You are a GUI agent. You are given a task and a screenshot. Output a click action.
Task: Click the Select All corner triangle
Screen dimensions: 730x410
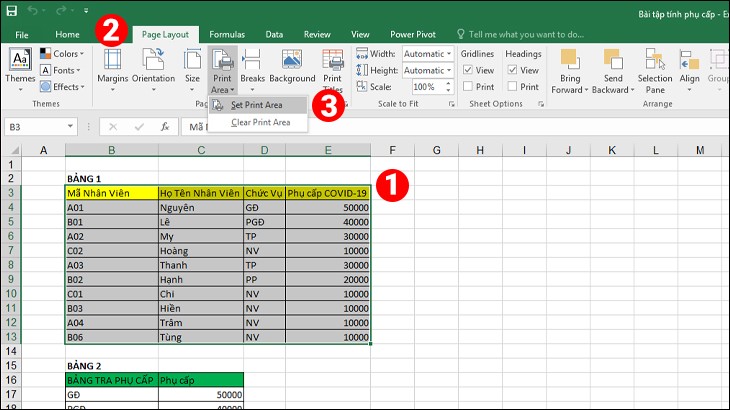click(x=14, y=150)
